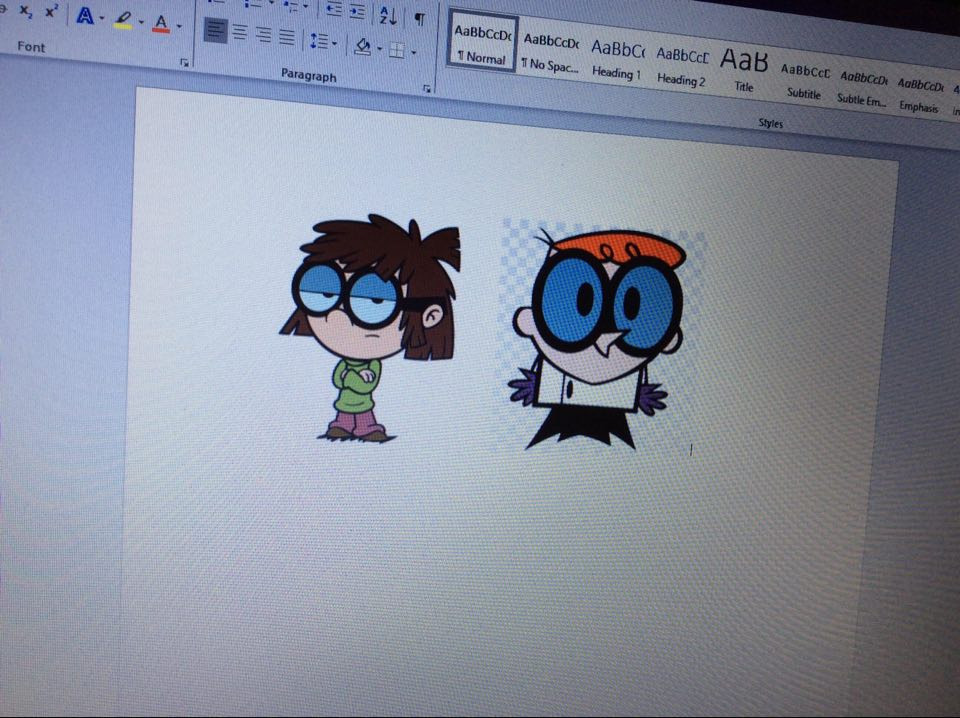
Task: Apply superscript formatting
Action: click(x=51, y=12)
